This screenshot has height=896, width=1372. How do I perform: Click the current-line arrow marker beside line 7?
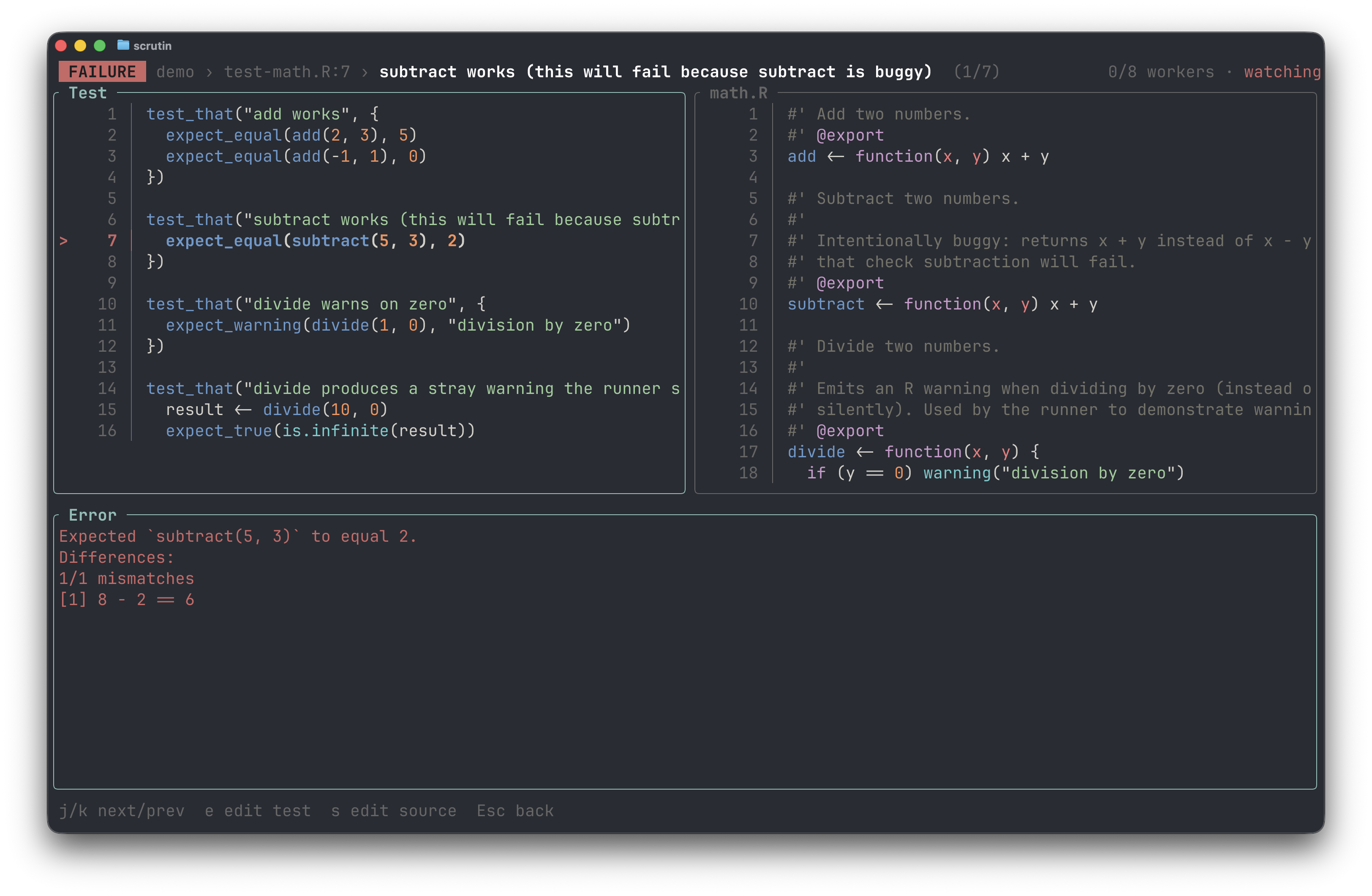pyautogui.click(x=63, y=241)
